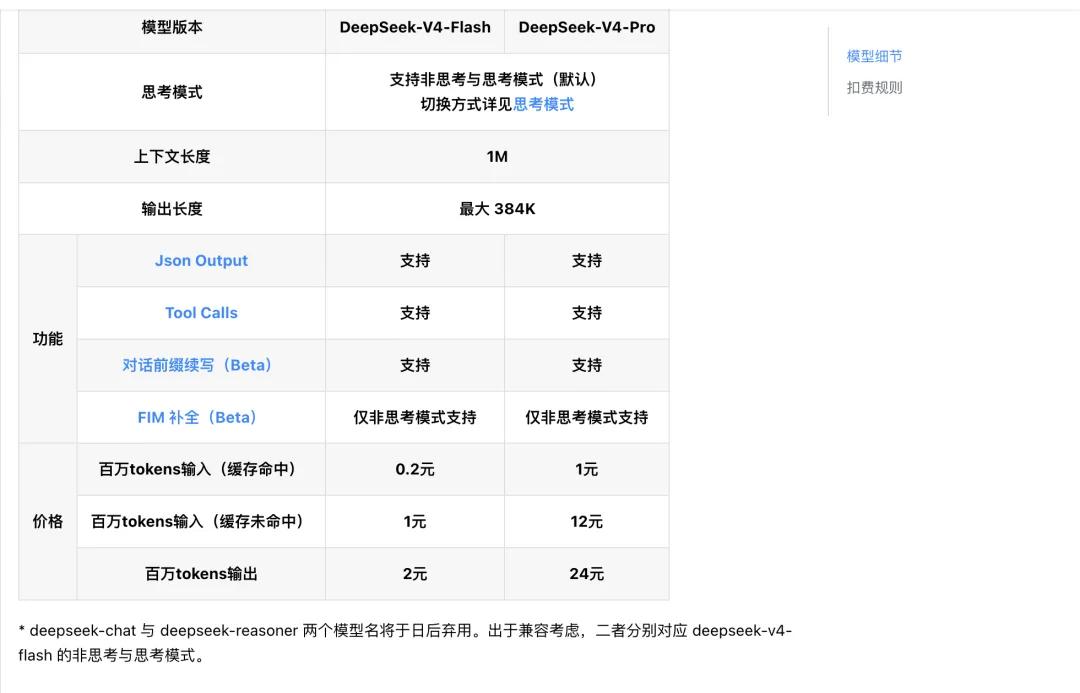Open FIM 补全 (Beta) link
The height and width of the screenshot is (693, 1080).
[x=197, y=417]
